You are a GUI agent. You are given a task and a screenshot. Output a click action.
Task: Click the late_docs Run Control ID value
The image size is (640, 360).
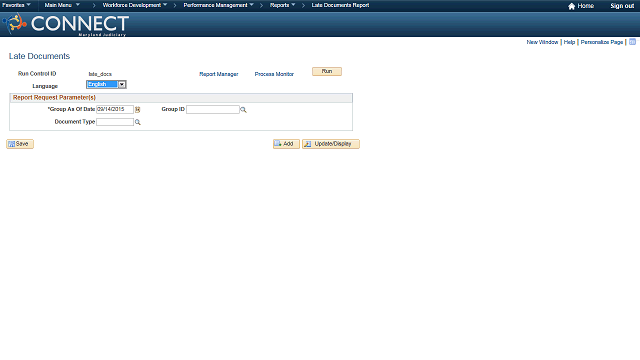(100, 74)
